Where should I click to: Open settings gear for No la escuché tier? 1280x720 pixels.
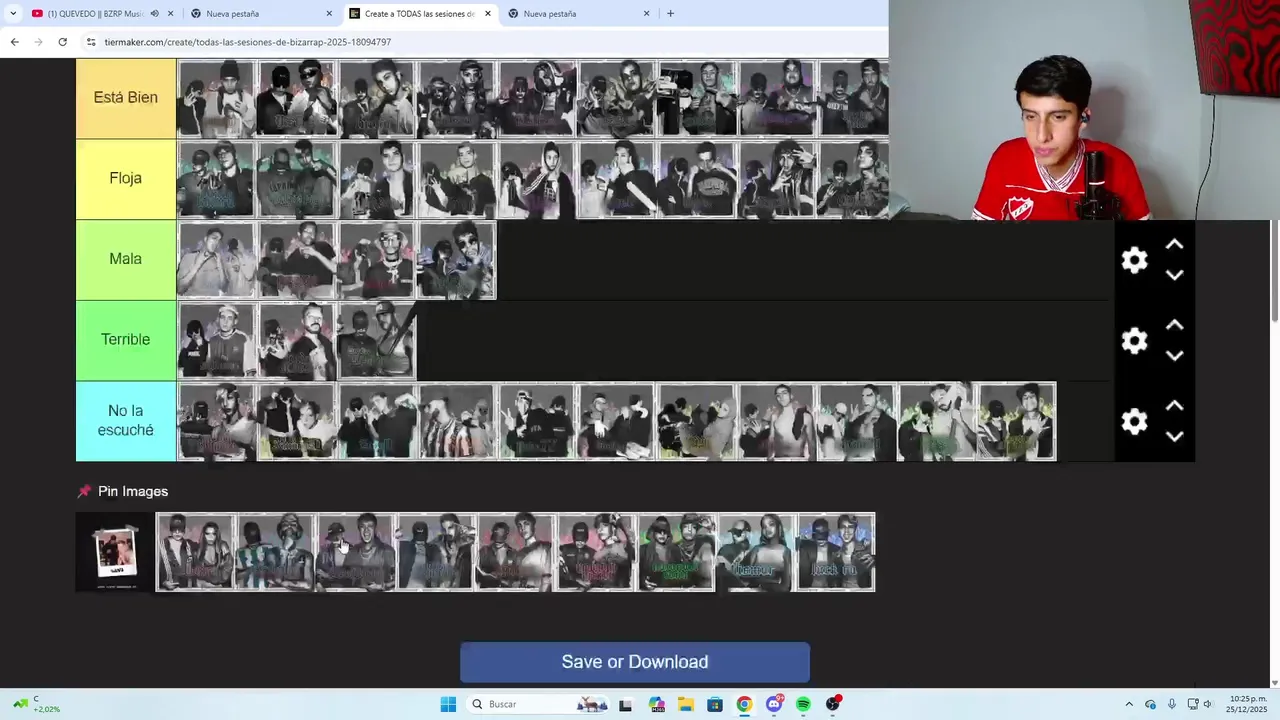click(x=1134, y=422)
